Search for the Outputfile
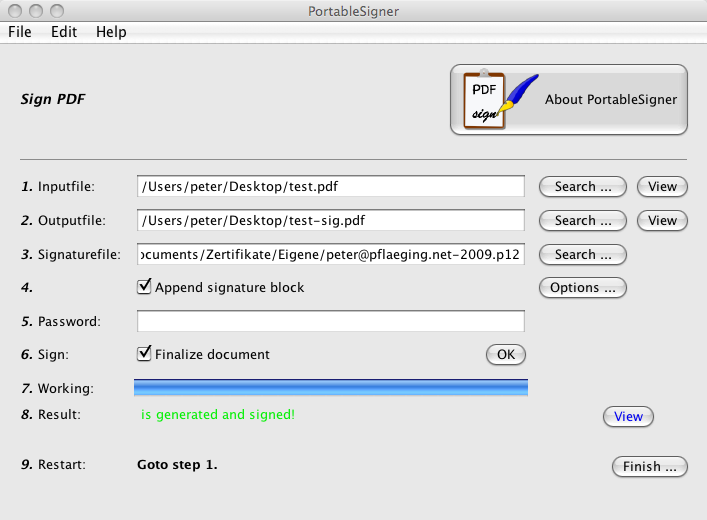The width and height of the screenshot is (707, 520). click(x=583, y=221)
